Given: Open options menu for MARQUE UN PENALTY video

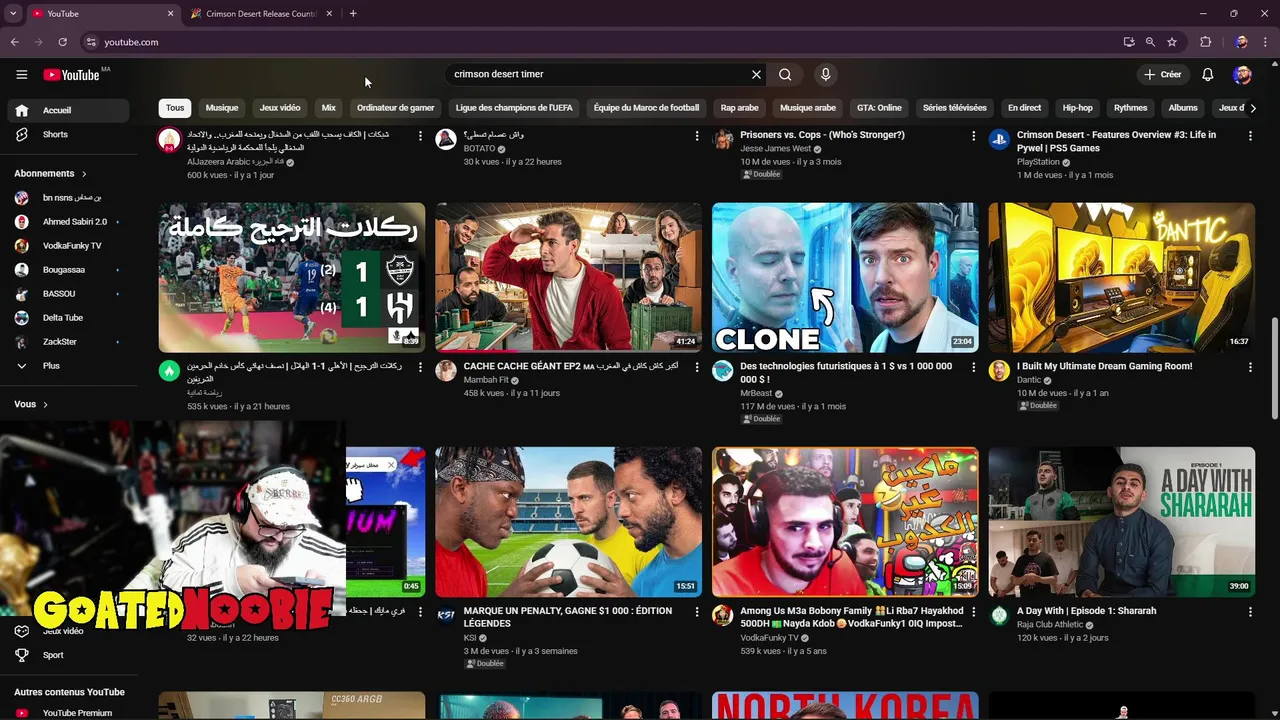Looking at the screenshot, I should click(696, 612).
